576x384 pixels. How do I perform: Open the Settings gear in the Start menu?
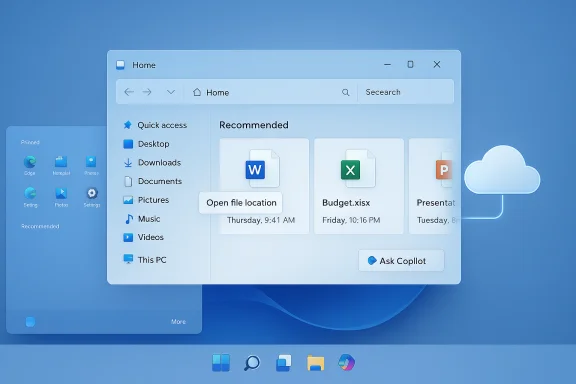pos(92,193)
